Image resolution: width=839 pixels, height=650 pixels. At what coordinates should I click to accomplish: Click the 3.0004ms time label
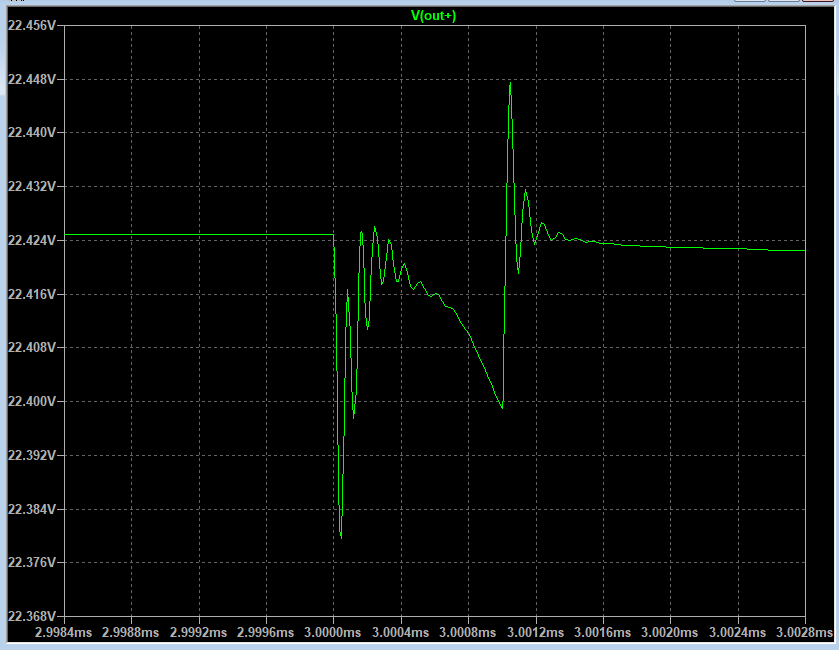(400, 632)
